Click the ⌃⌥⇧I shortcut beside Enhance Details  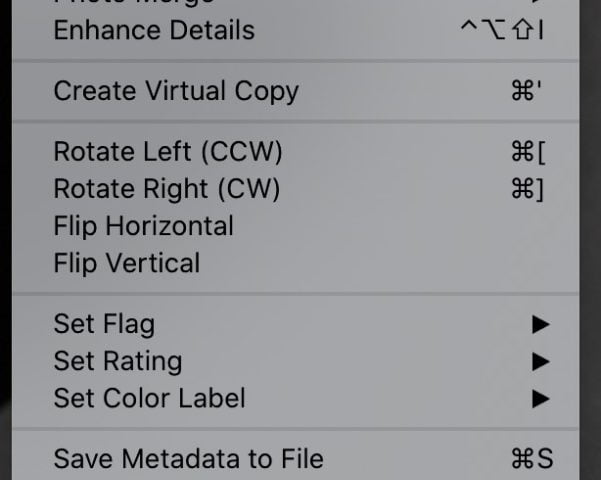point(502,30)
